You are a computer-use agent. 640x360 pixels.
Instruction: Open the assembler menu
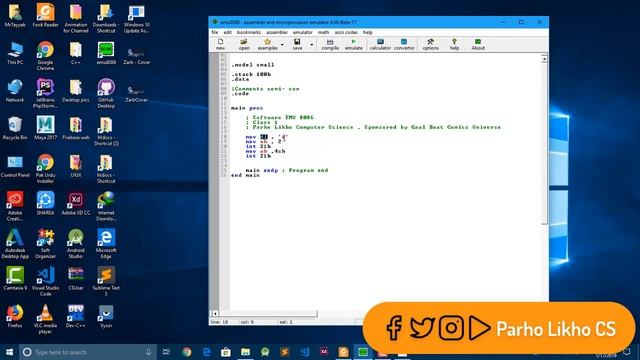[277, 32]
